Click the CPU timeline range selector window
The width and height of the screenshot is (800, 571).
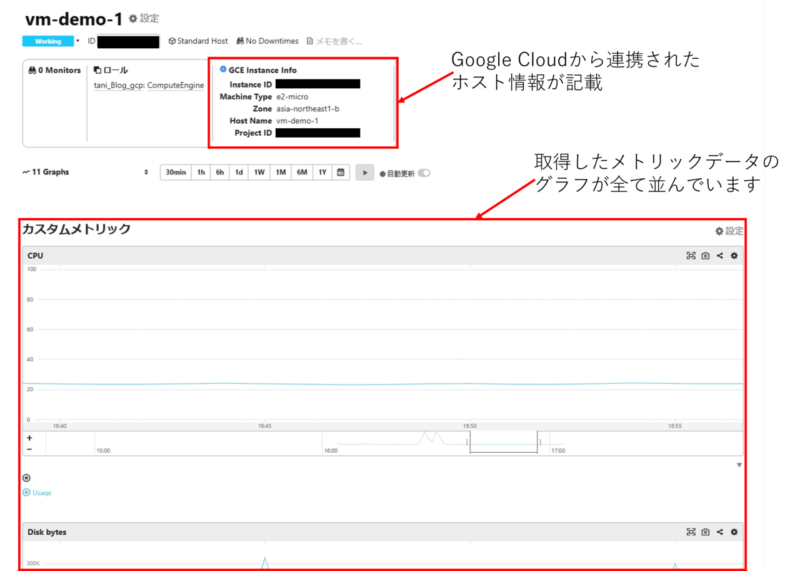pyautogui.click(x=505, y=443)
